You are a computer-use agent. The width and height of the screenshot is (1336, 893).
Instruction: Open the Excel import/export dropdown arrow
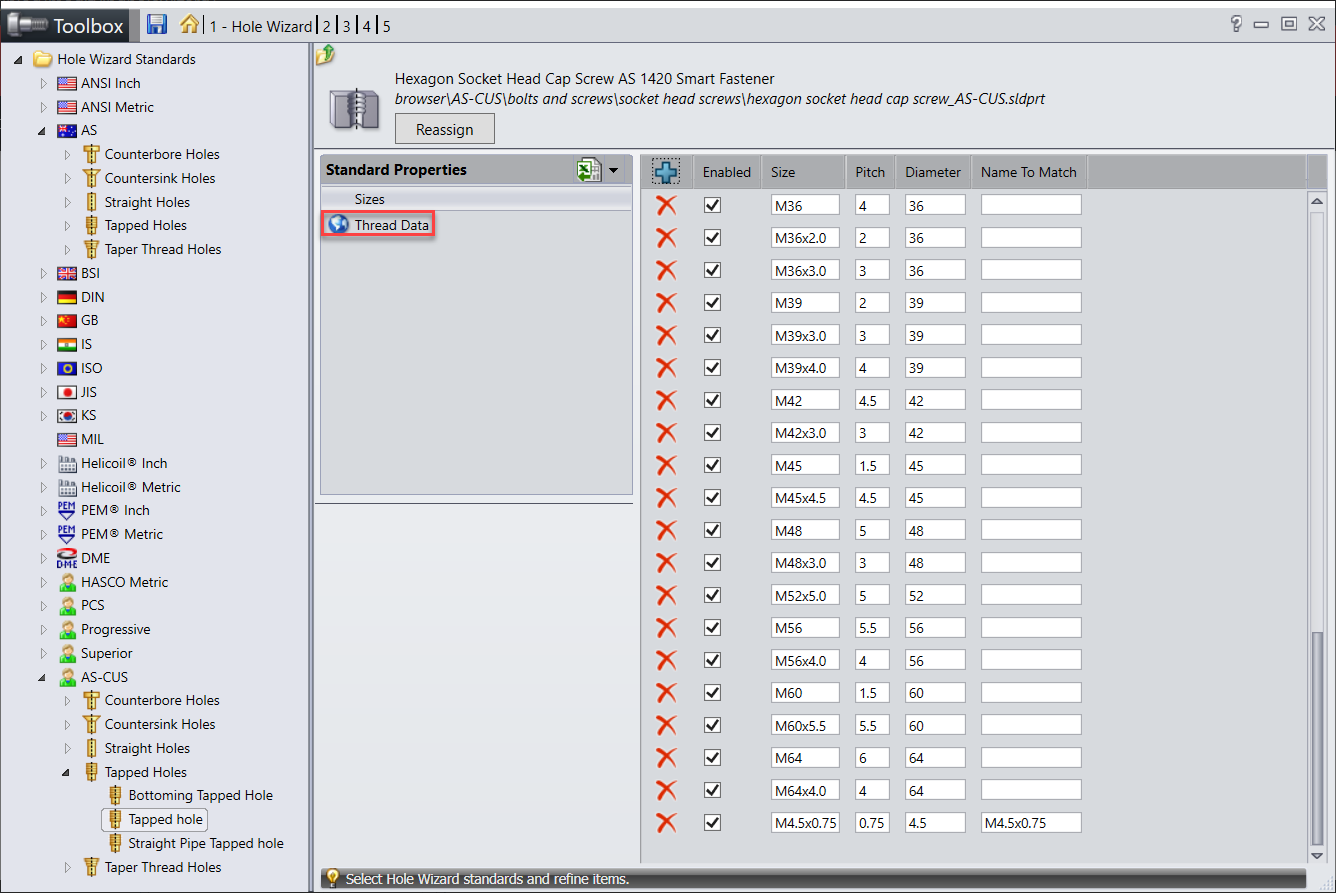[613, 171]
